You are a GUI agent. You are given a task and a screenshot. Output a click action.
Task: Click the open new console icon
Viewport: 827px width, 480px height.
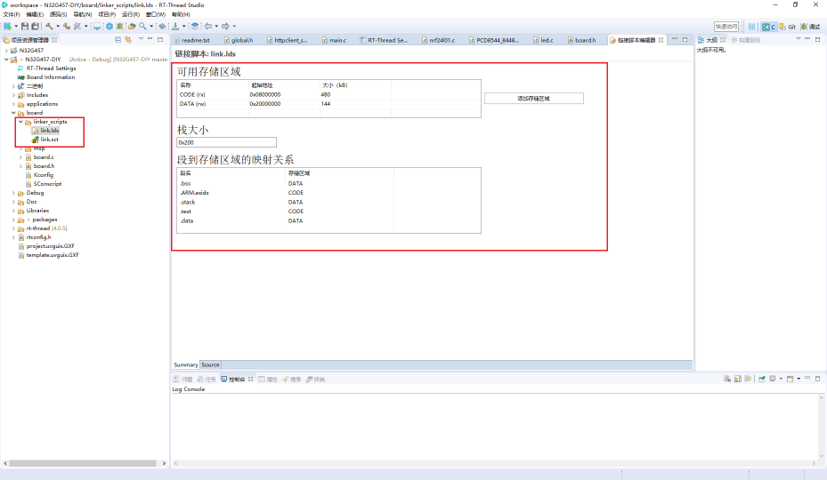(790, 378)
